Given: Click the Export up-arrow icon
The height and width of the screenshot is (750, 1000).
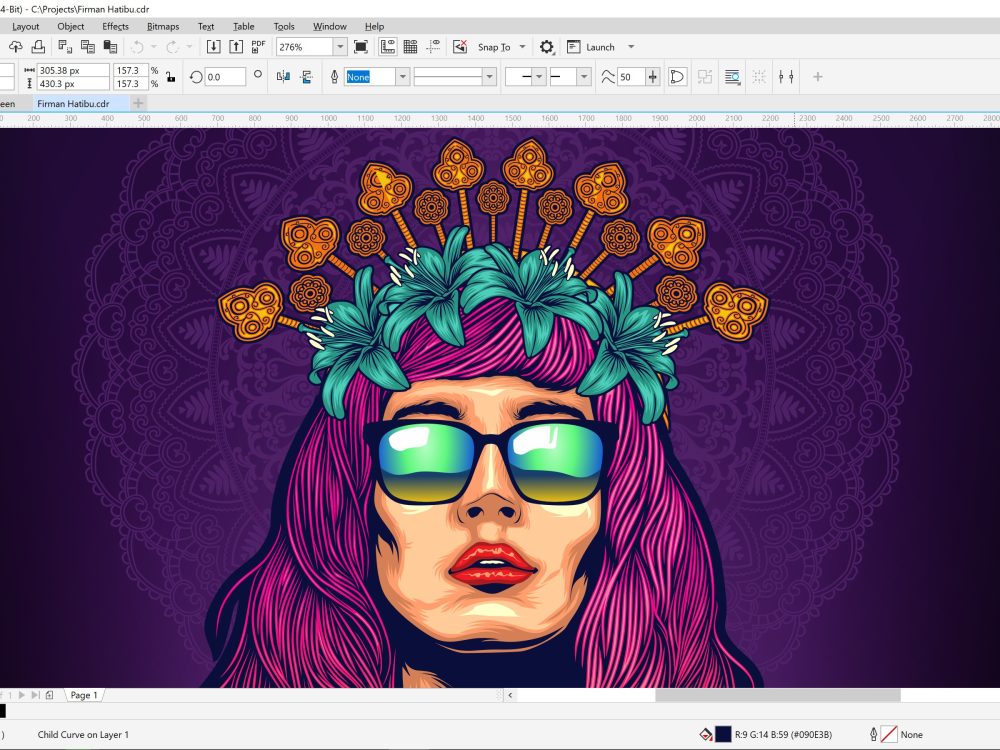Looking at the screenshot, I should 236,47.
